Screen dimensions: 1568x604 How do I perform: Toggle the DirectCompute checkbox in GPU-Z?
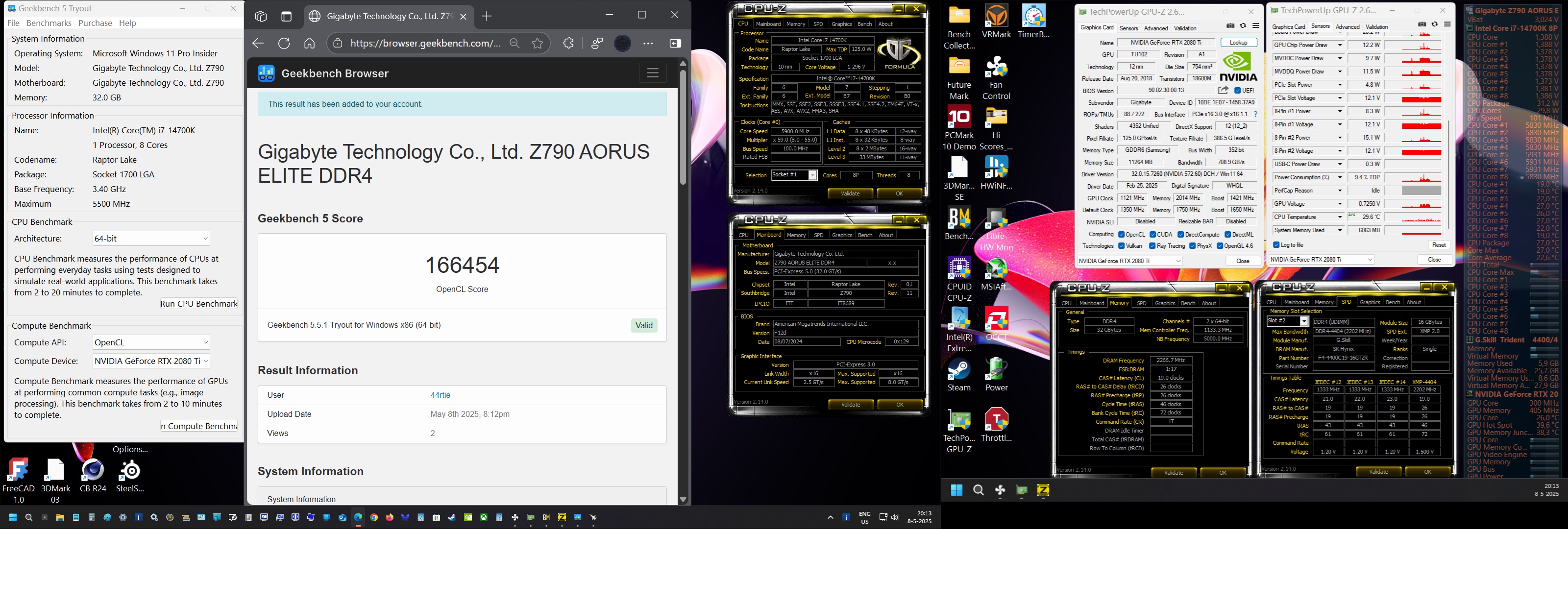click(x=1181, y=235)
